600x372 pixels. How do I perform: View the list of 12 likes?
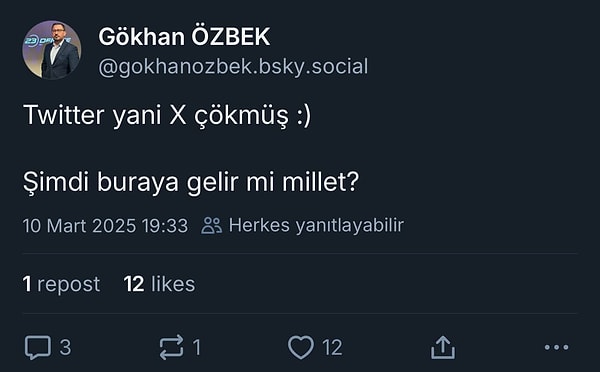(x=159, y=284)
